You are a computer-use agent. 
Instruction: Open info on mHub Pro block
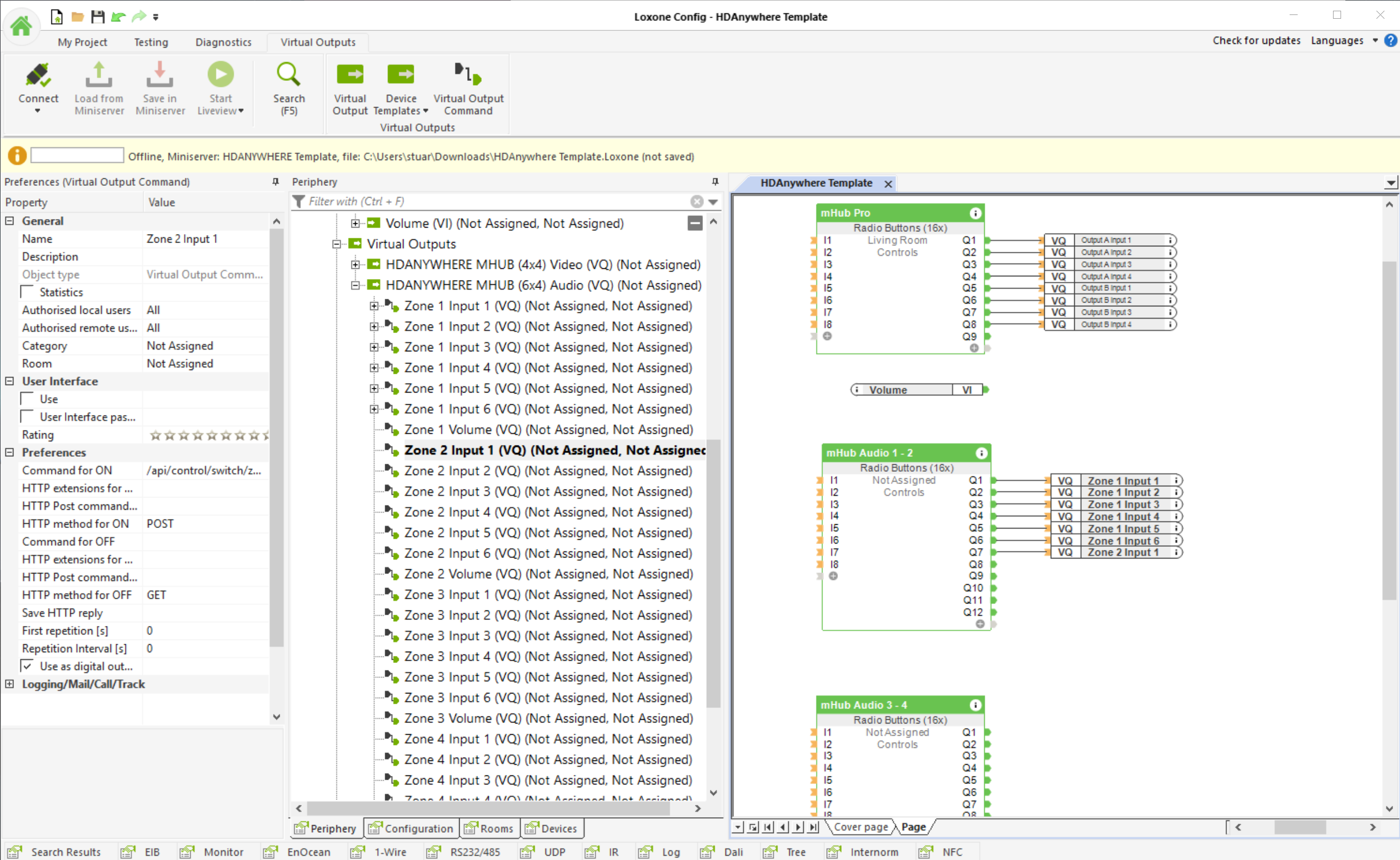pos(976,213)
